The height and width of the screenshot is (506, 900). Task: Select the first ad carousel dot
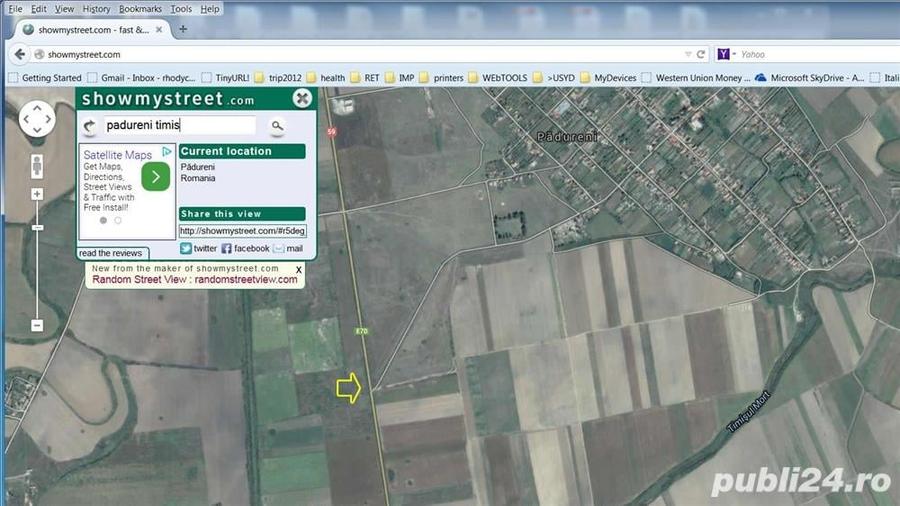(x=103, y=220)
